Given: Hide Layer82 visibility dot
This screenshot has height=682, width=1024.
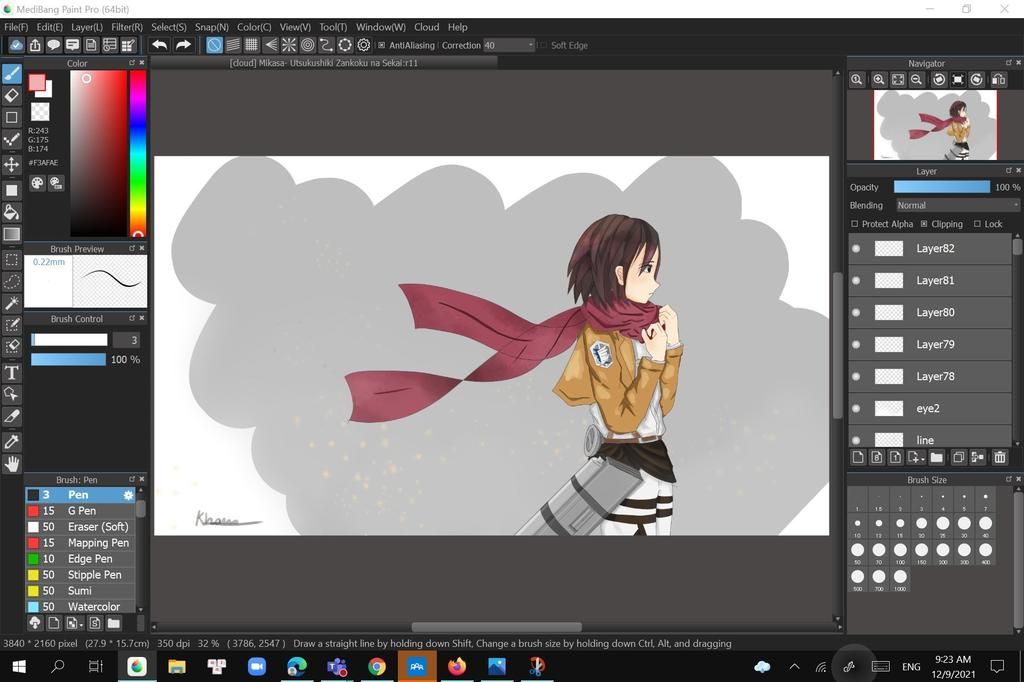Looking at the screenshot, I should tap(856, 248).
